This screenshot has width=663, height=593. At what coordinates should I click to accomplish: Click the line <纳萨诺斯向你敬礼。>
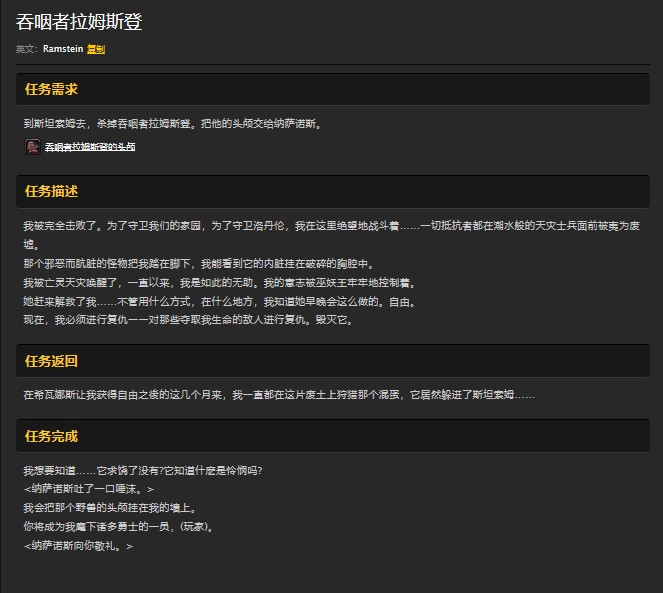[x=78, y=546]
